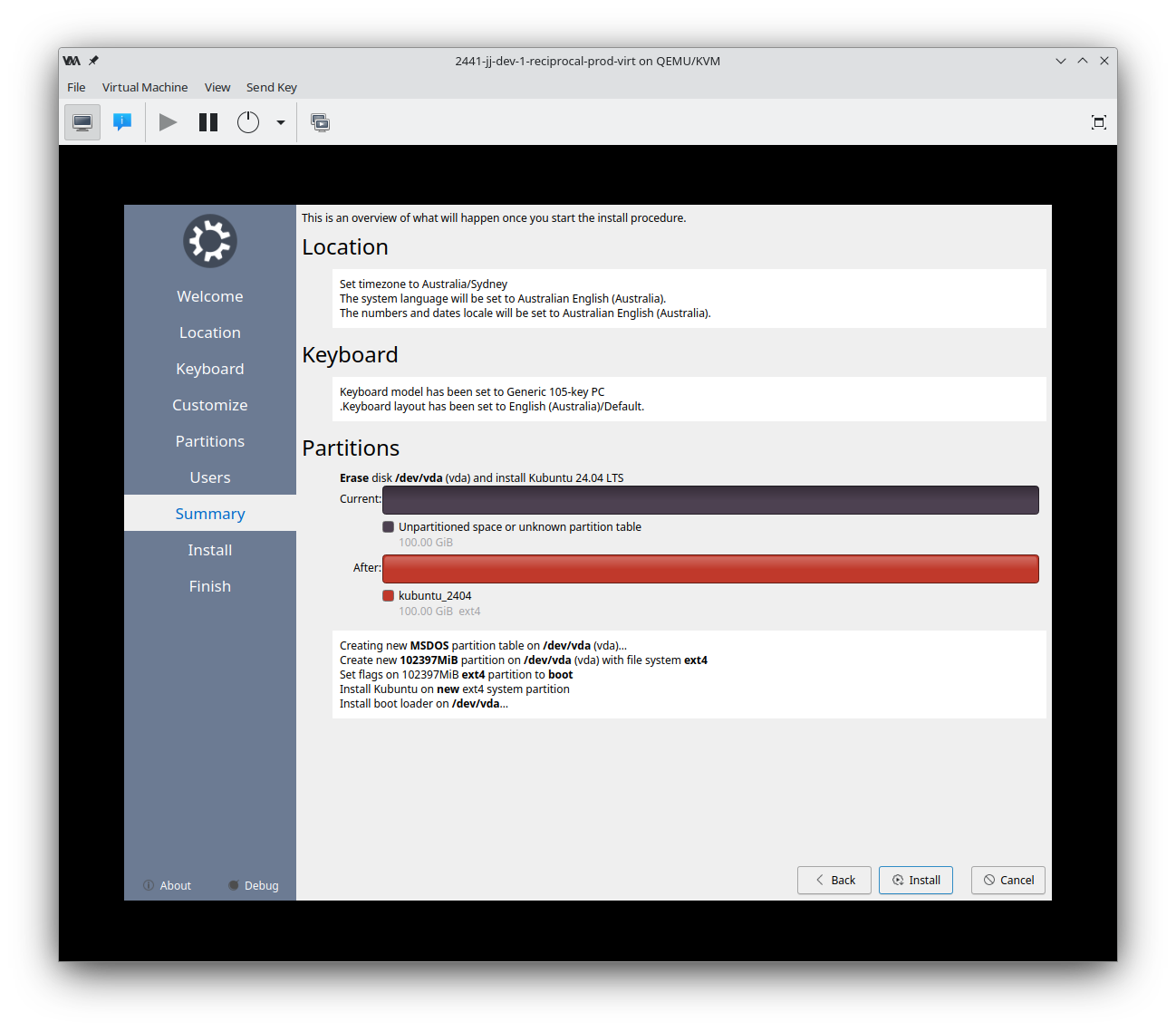
Task: Pause the virtual machine
Action: click(208, 122)
